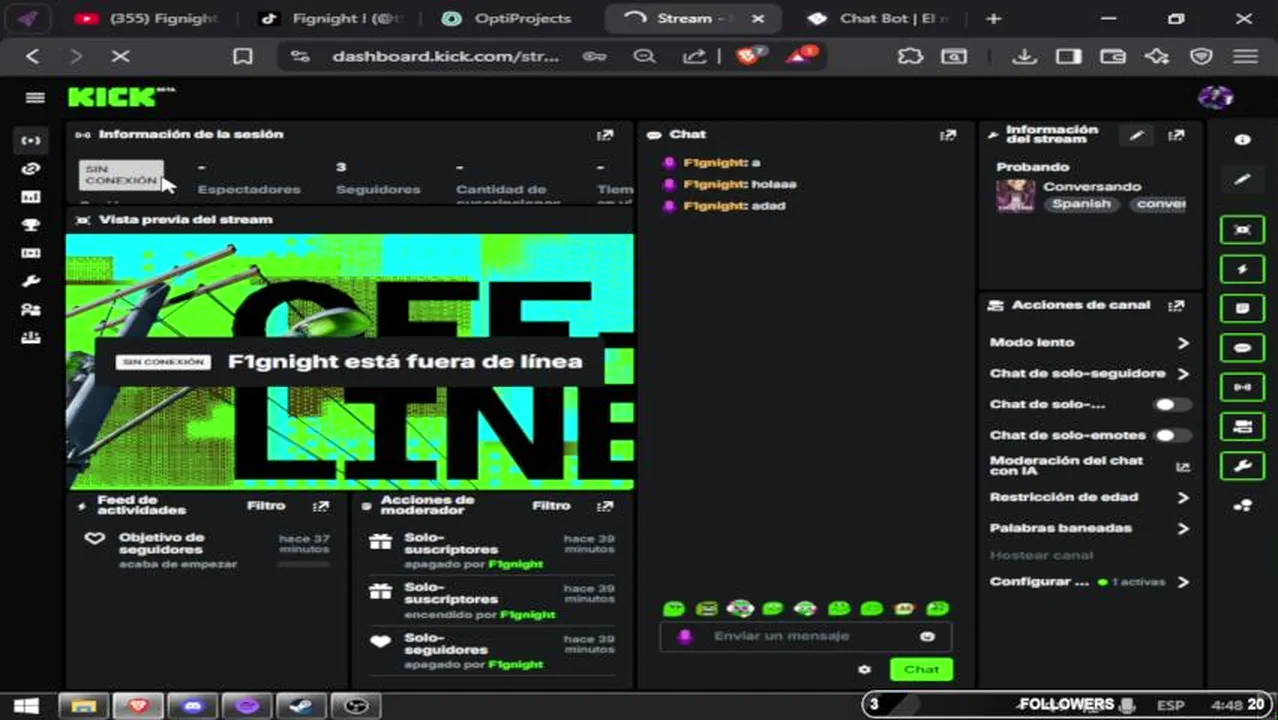Switch to the TikTok Figniight tab
The image size is (1278, 720).
(x=334, y=18)
